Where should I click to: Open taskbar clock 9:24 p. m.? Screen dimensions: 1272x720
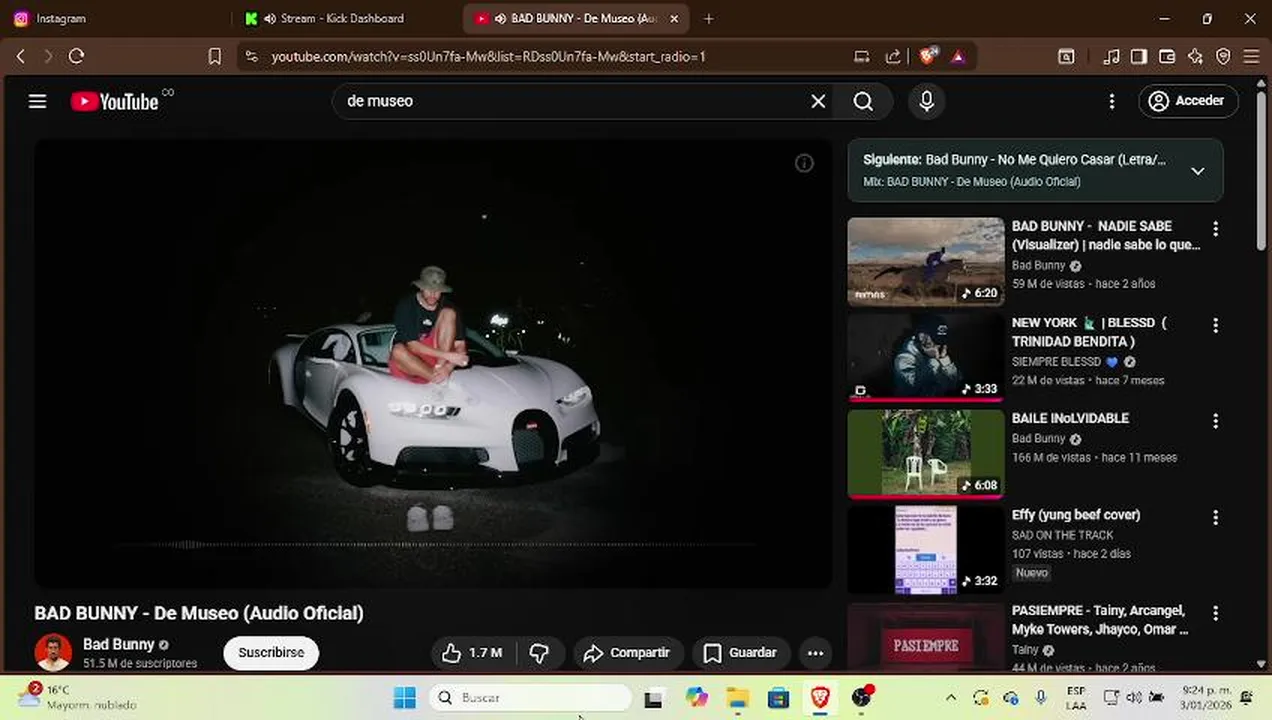point(1207,697)
